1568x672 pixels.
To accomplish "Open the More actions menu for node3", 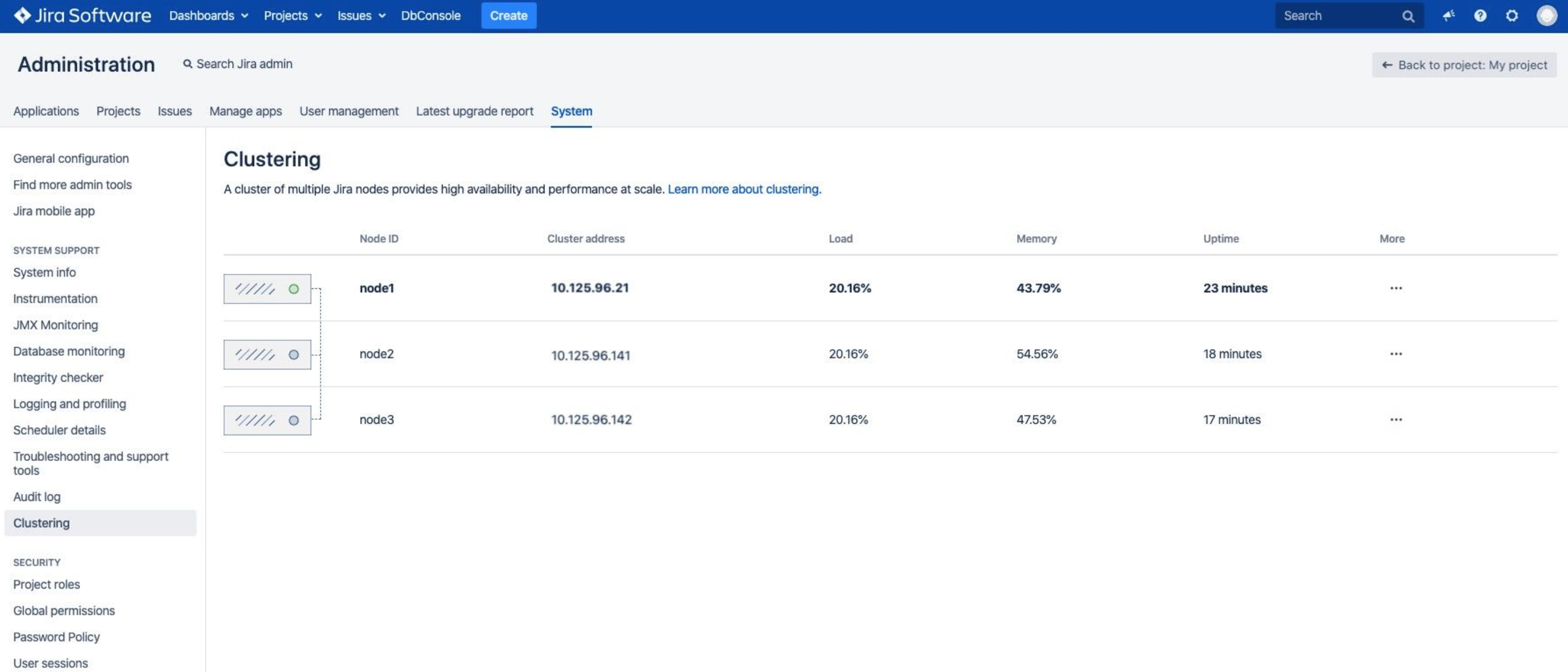I will pyautogui.click(x=1396, y=420).
